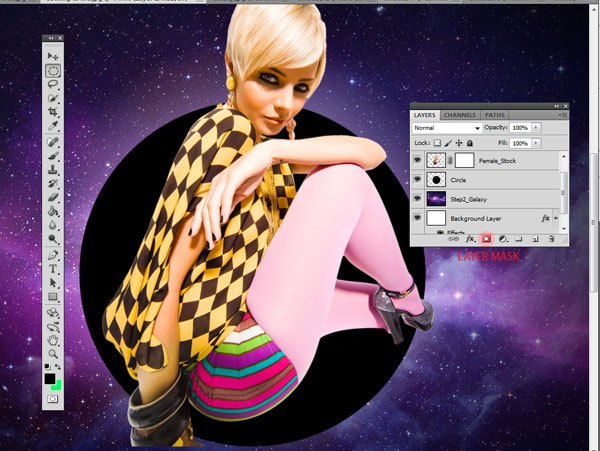This screenshot has height=451, width=600.
Task: Select the Pen tool
Action: pyautogui.click(x=53, y=255)
